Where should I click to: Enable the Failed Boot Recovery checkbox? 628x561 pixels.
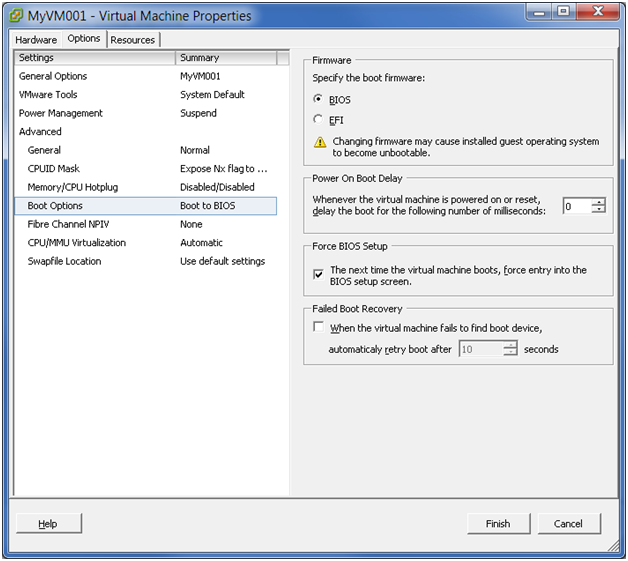(x=319, y=327)
